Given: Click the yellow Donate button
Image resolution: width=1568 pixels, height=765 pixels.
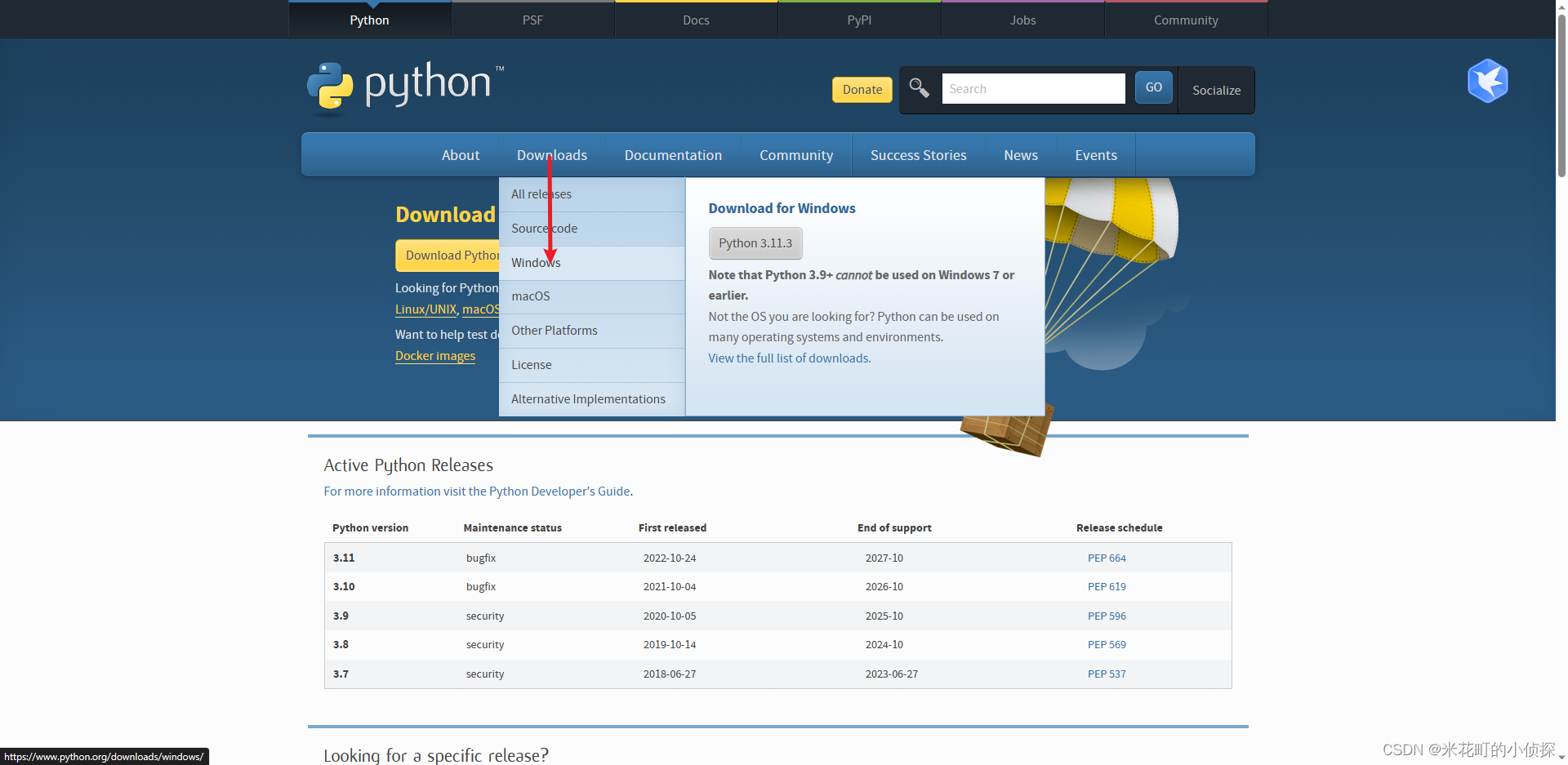Looking at the screenshot, I should coord(862,90).
